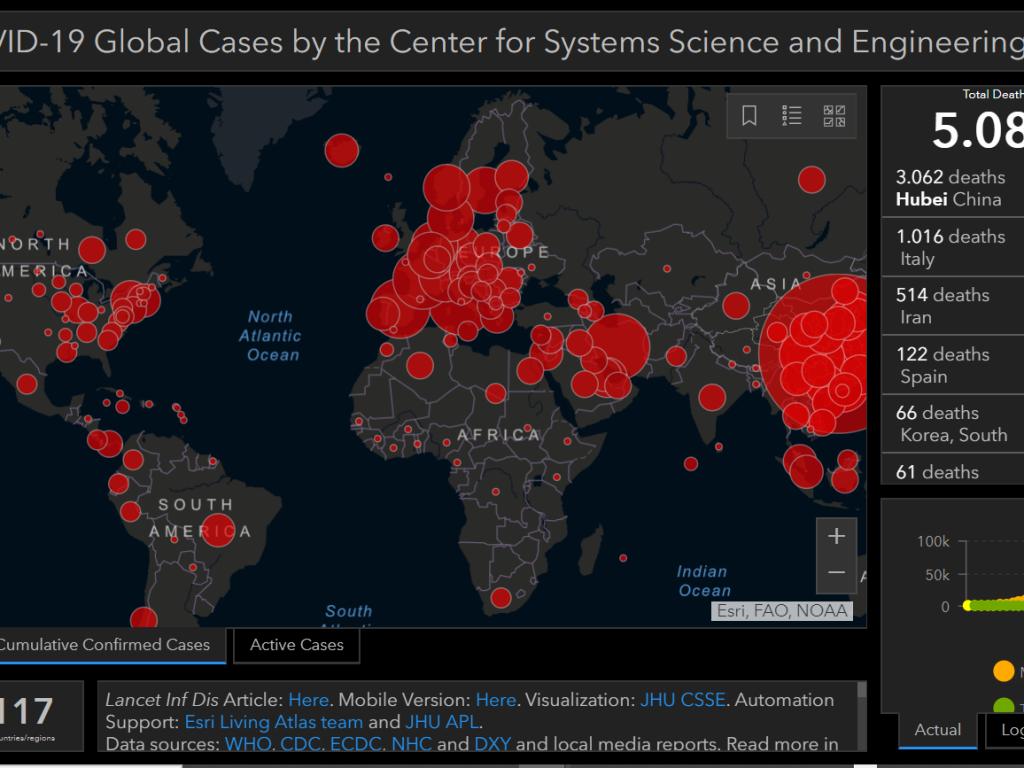Select Hubei China in deaths list
Viewport: 1024px width, 768px height.
[950, 188]
